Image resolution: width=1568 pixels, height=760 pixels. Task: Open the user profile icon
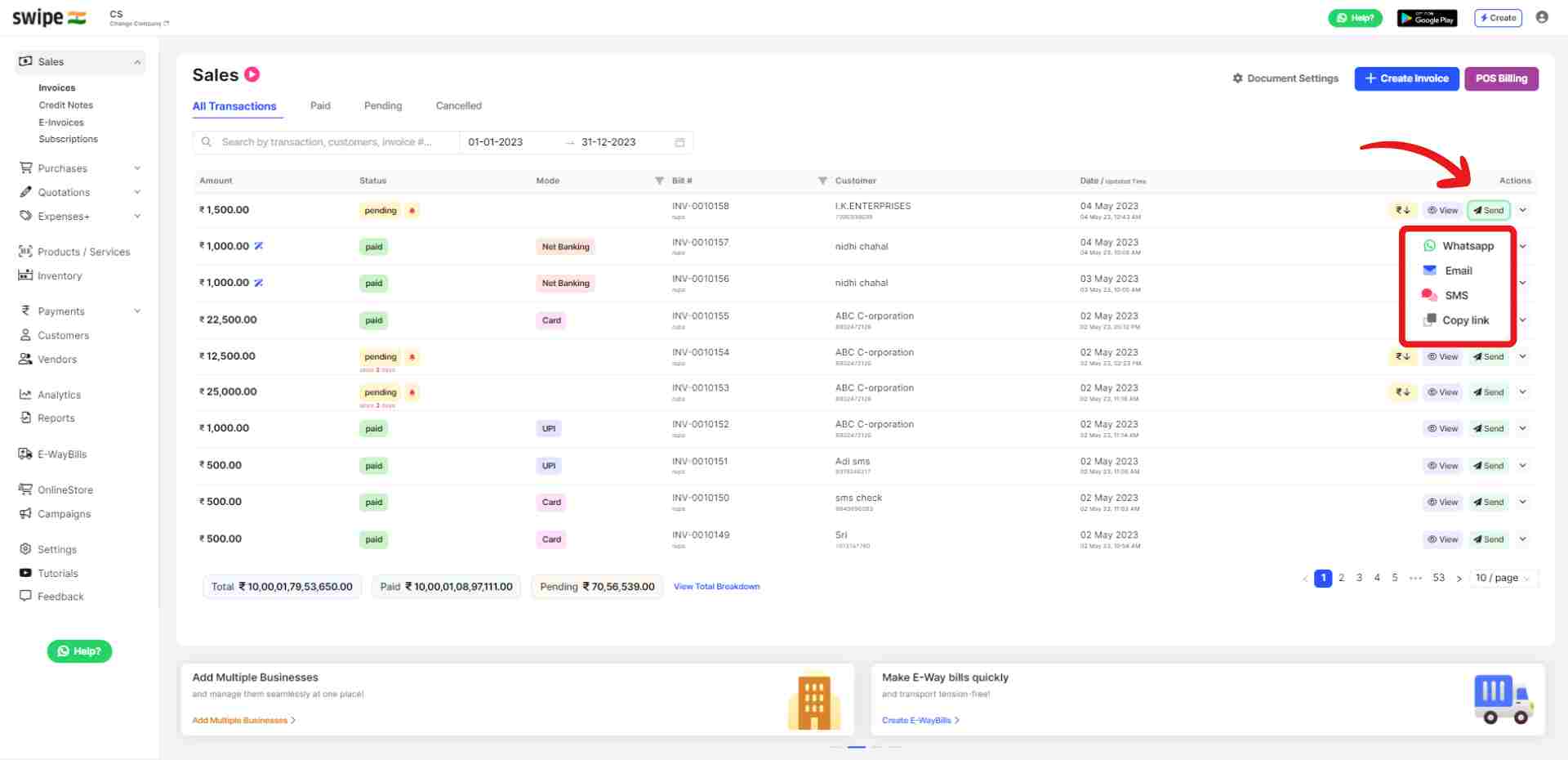tap(1542, 17)
